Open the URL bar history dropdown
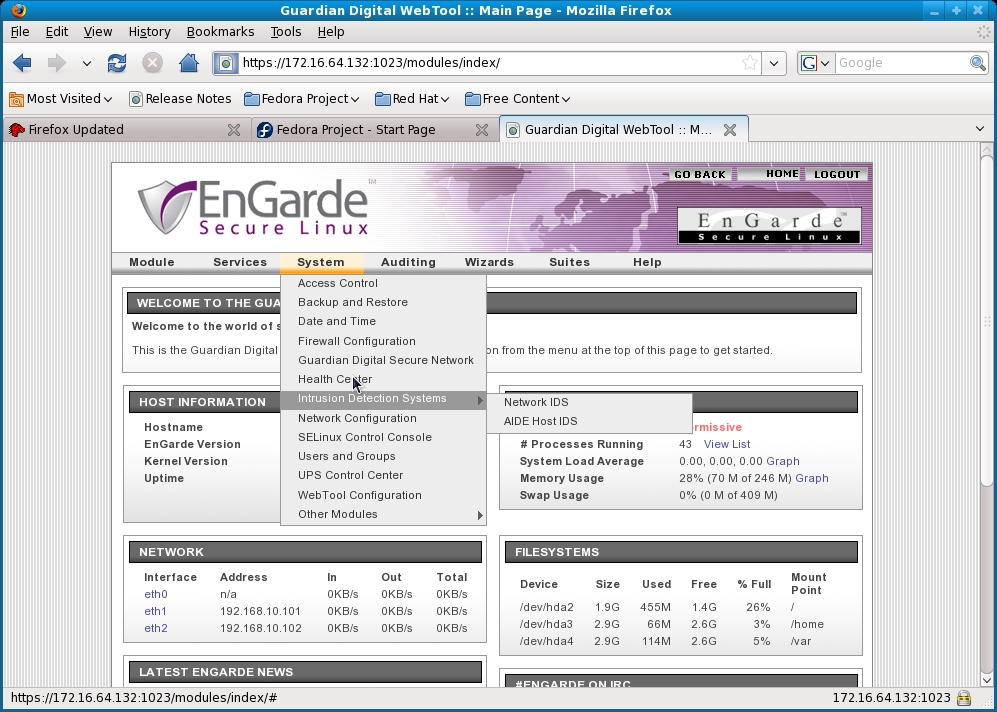997x712 pixels. (x=774, y=63)
